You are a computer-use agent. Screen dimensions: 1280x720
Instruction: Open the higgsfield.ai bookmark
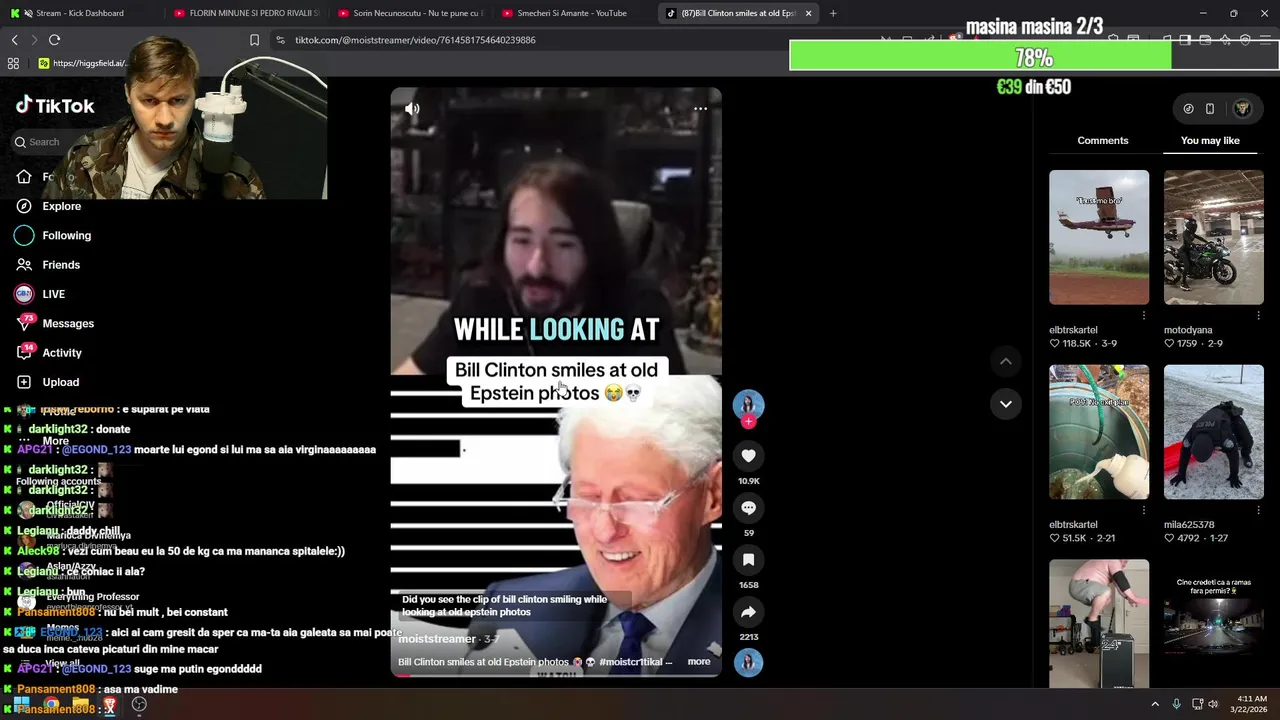[x=82, y=63]
